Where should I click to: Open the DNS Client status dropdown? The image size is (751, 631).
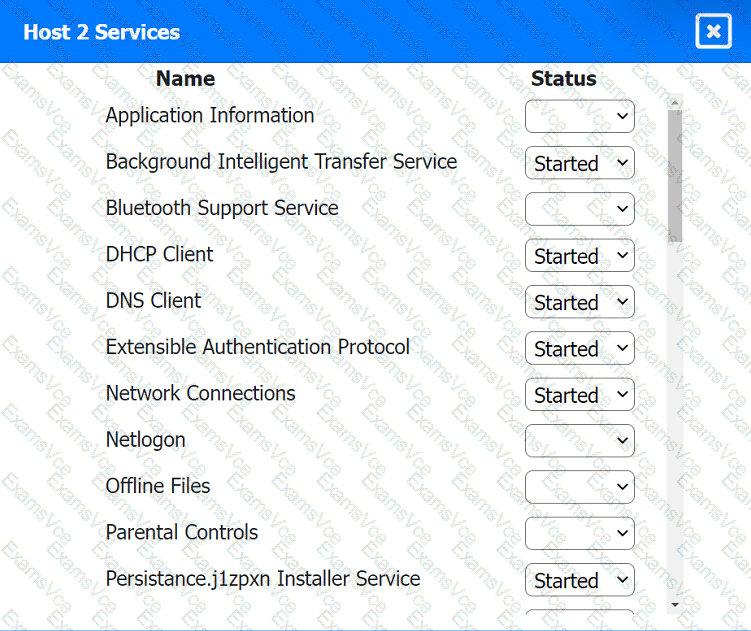click(x=579, y=302)
